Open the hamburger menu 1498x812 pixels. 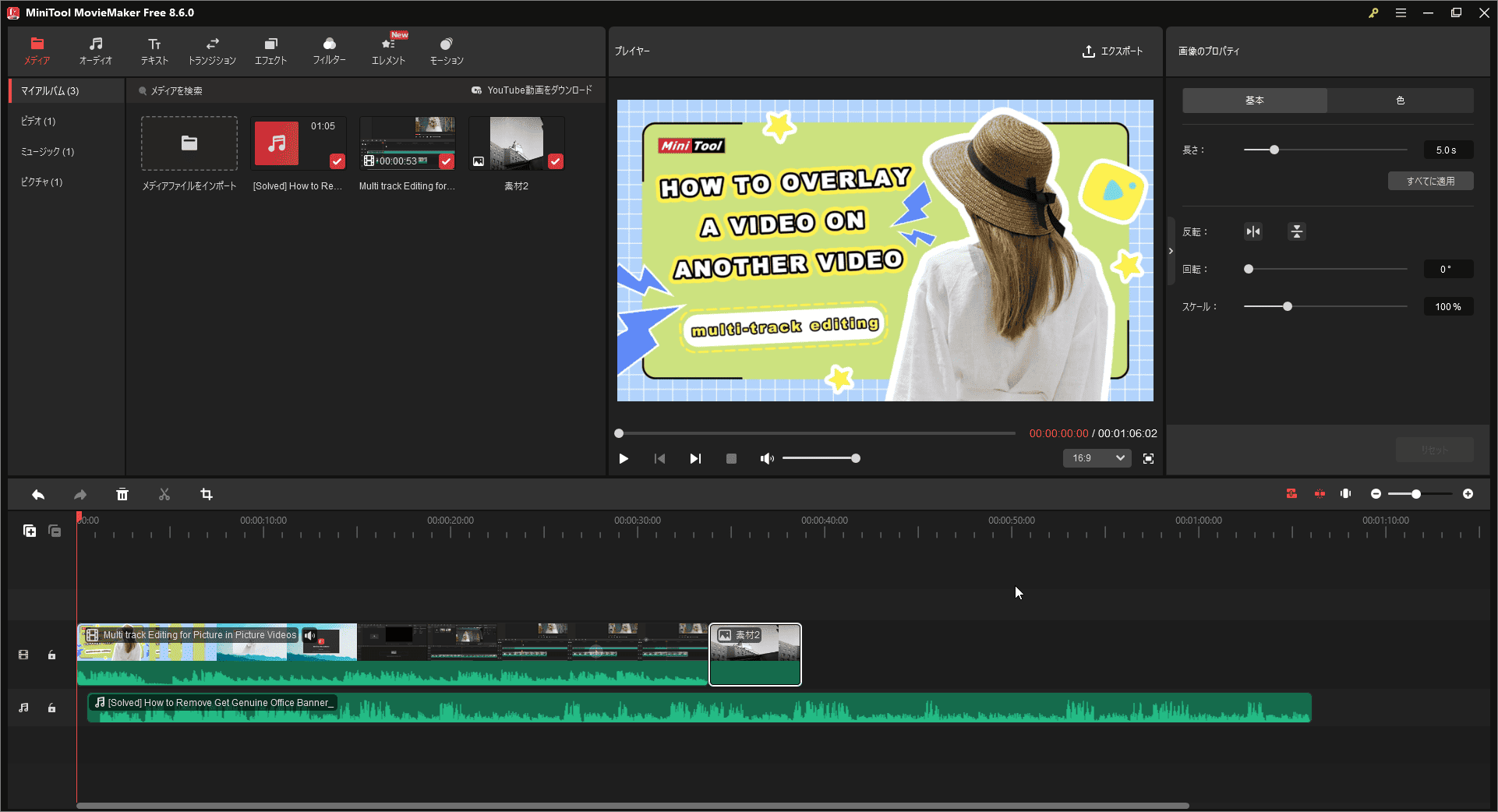(1401, 12)
